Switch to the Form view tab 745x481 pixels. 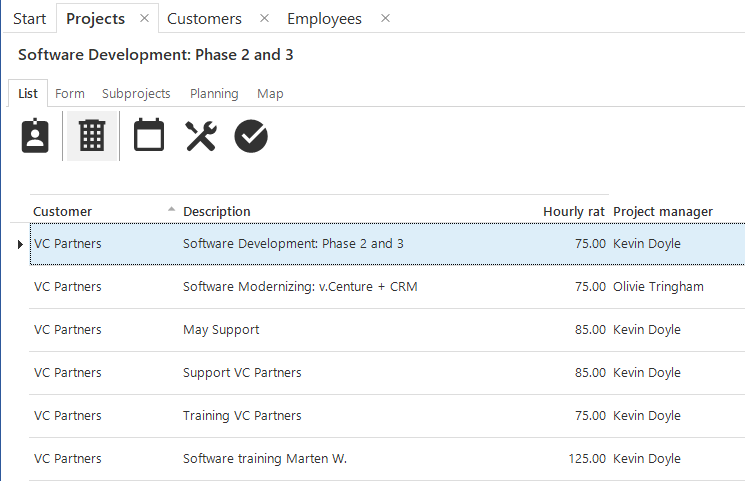pyautogui.click(x=70, y=93)
